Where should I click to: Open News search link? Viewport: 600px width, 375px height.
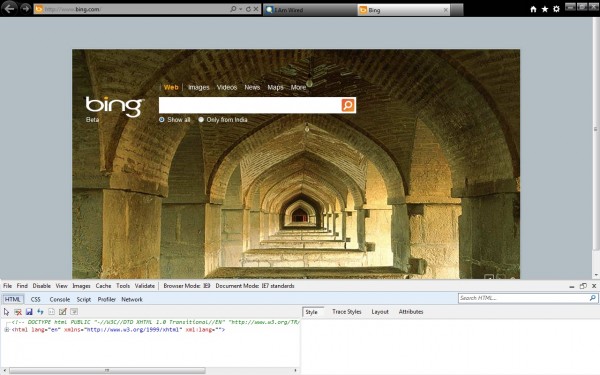(252, 87)
